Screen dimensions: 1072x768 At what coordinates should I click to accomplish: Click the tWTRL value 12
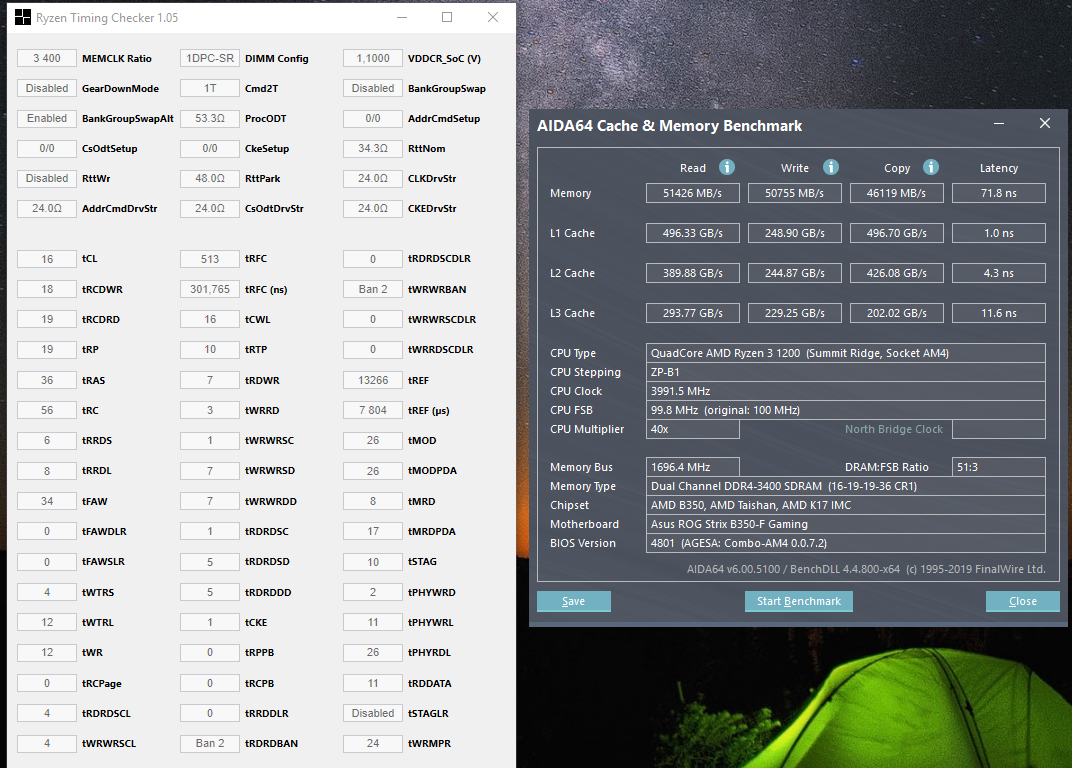[x=47, y=622]
